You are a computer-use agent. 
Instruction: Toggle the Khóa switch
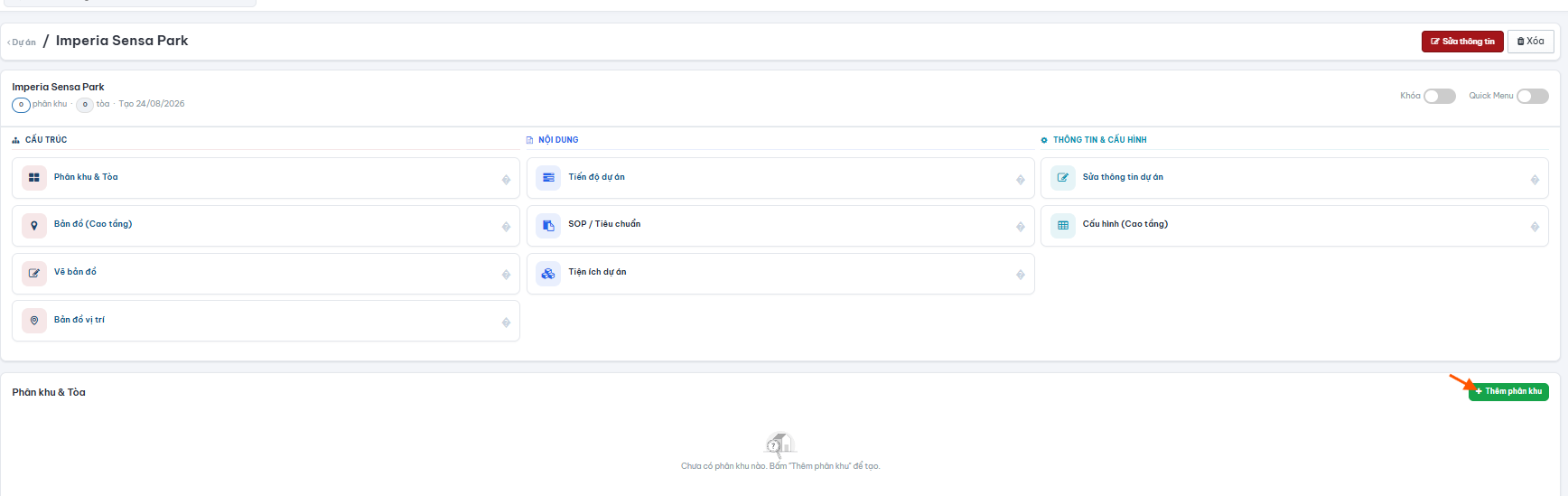pos(1440,96)
